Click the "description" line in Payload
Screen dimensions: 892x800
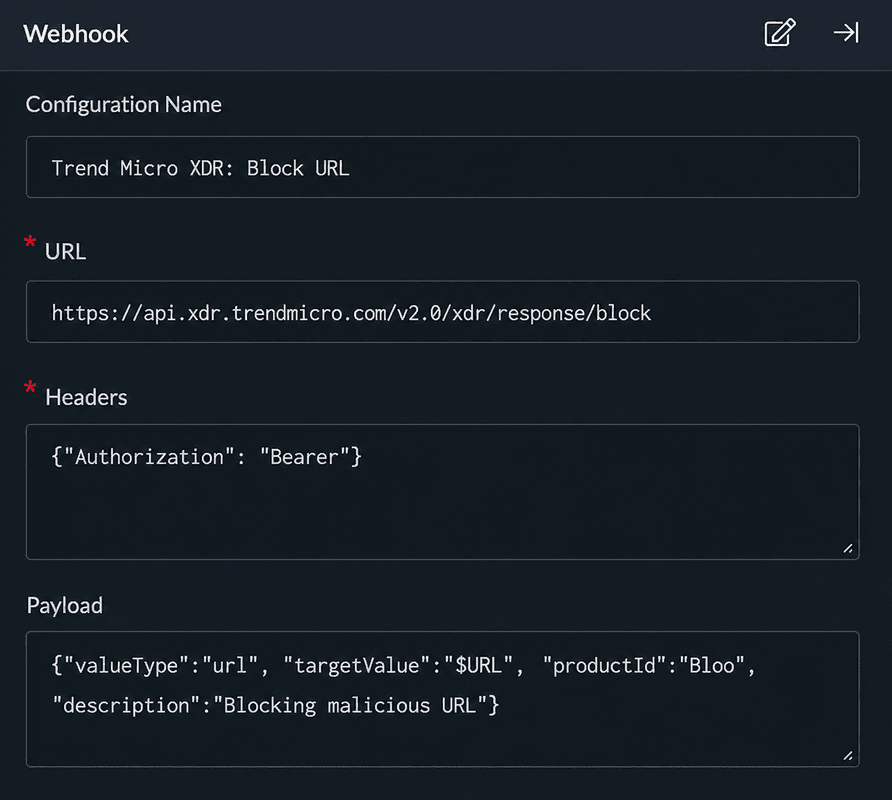click(275, 706)
